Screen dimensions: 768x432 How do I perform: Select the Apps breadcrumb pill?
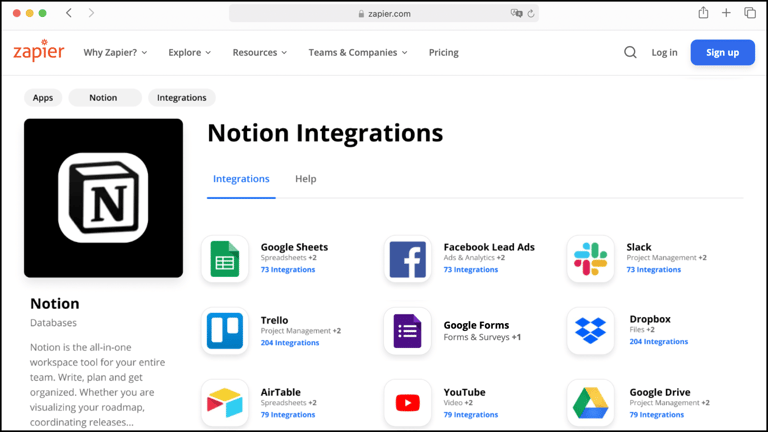point(43,97)
